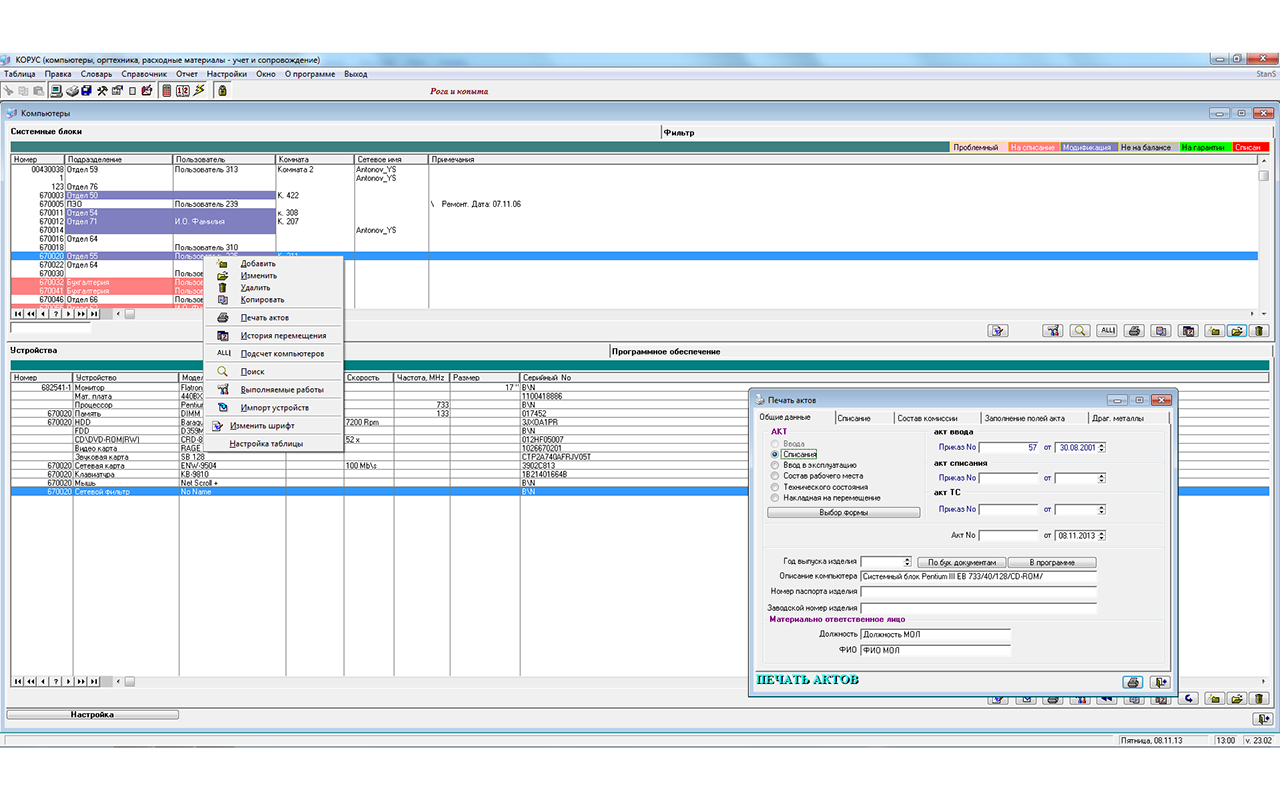
Task: Click the red calculator toolbar icon
Action: click(x=167, y=90)
